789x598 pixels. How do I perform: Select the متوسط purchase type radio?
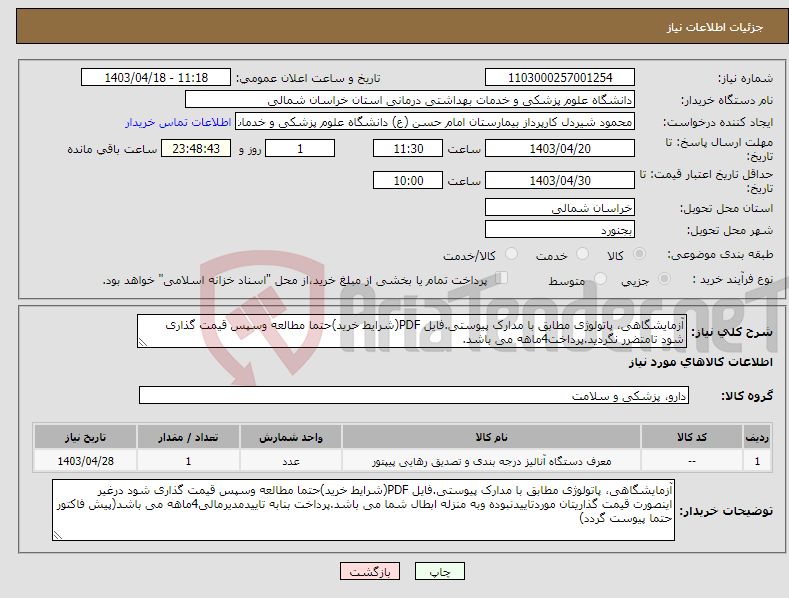600,278
